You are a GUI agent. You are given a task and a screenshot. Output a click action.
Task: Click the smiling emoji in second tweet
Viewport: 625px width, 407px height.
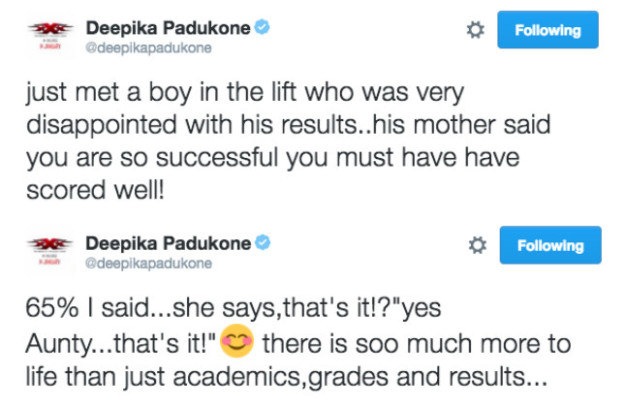pyautogui.click(x=237, y=341)
